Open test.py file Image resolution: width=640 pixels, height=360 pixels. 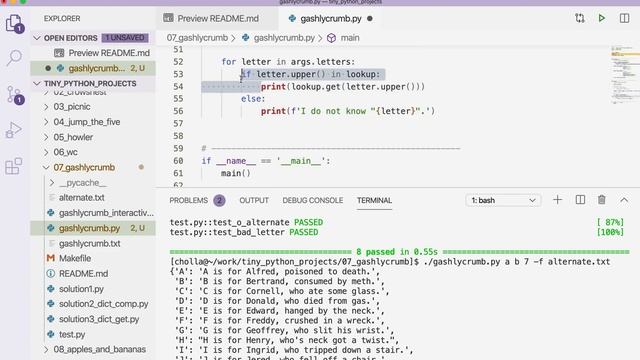pos(93,334)
